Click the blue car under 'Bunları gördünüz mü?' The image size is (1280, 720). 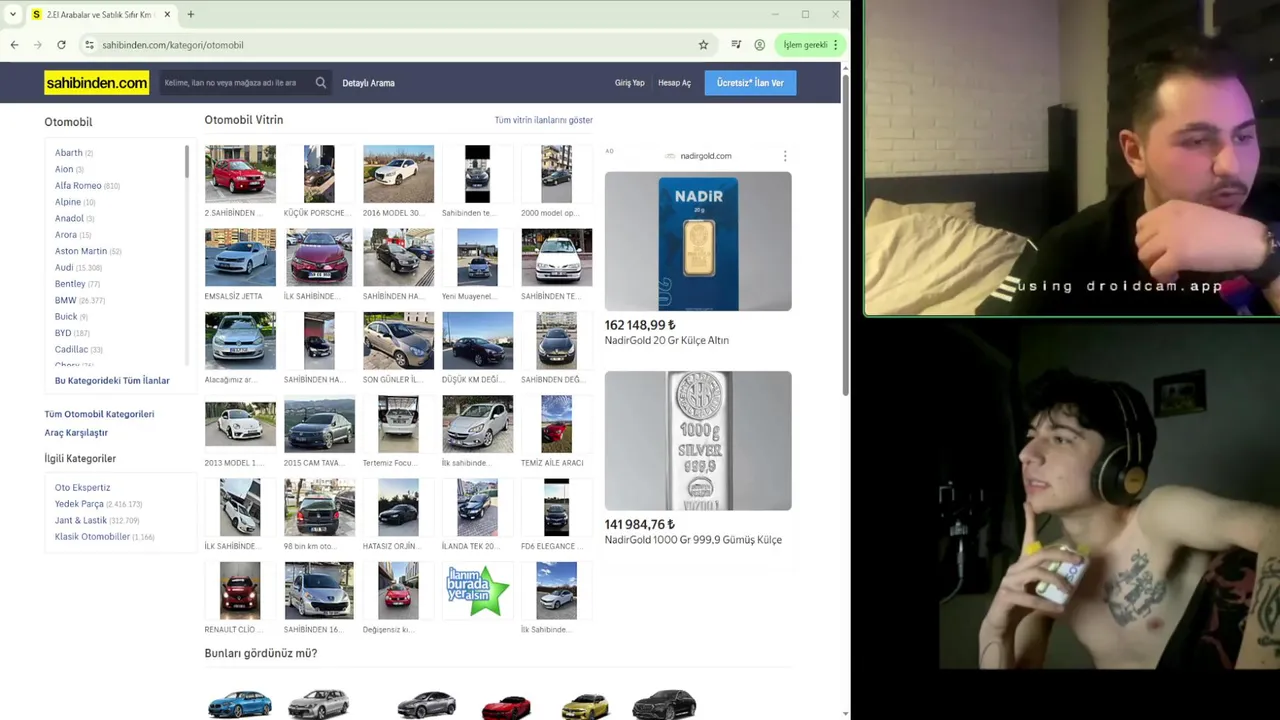[x=240, y=704]
